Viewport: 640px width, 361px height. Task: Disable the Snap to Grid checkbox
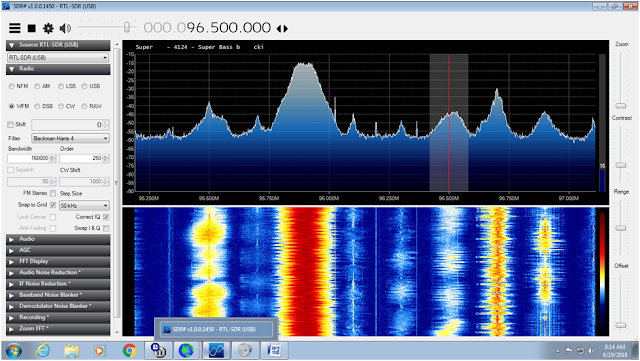[53, 205]
